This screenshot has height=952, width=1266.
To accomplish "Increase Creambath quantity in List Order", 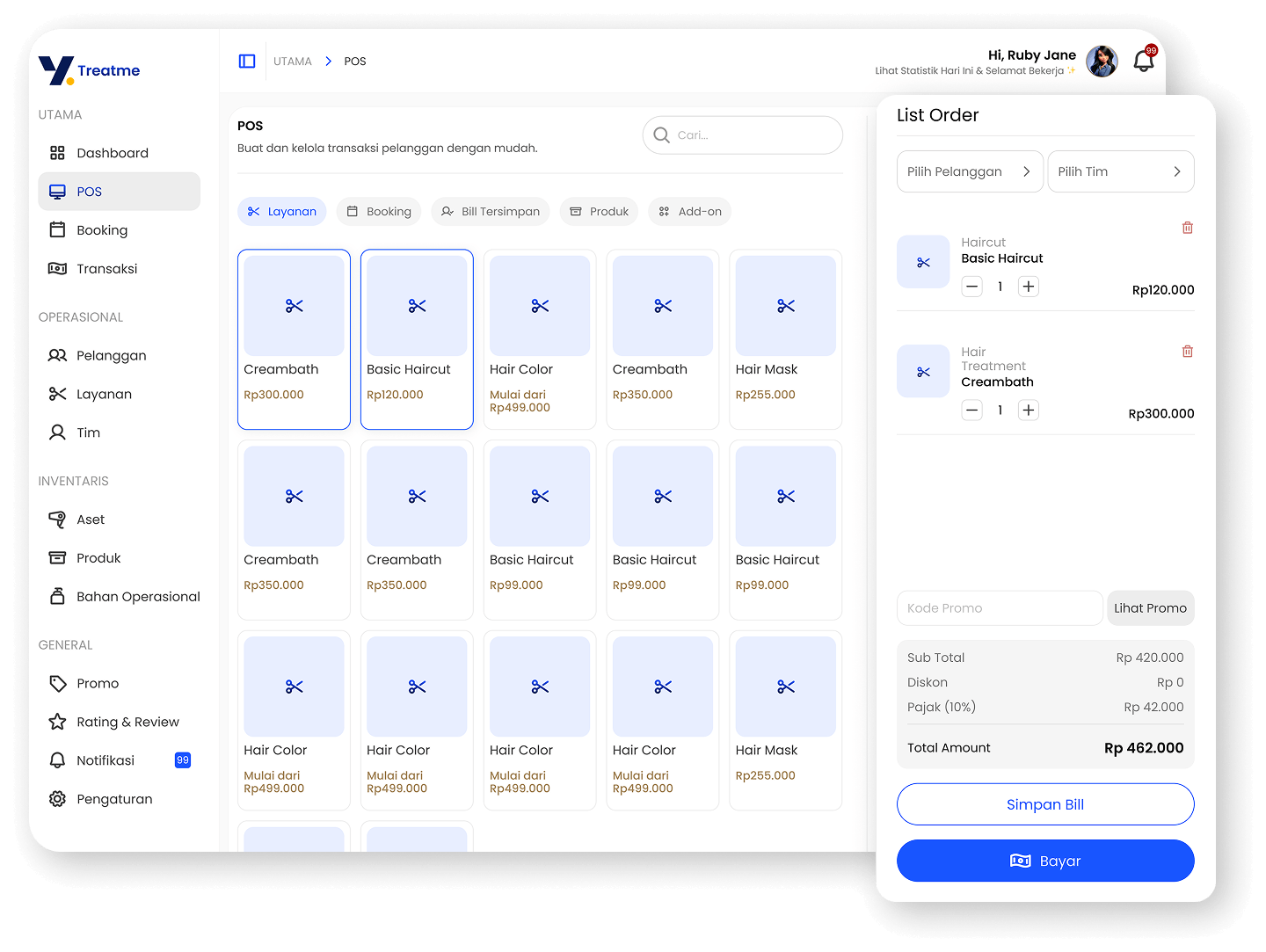I will pos(1029,411).
